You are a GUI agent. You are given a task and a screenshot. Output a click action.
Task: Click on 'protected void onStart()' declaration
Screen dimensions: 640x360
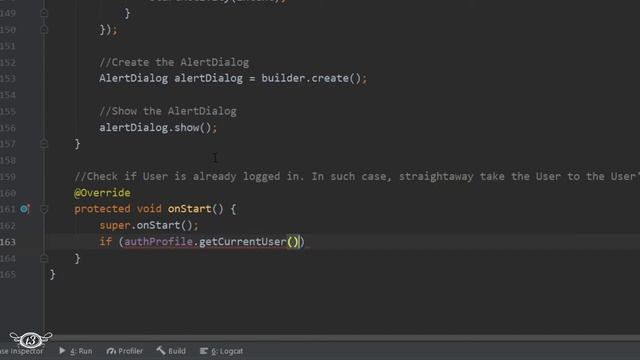click(149, 209)
